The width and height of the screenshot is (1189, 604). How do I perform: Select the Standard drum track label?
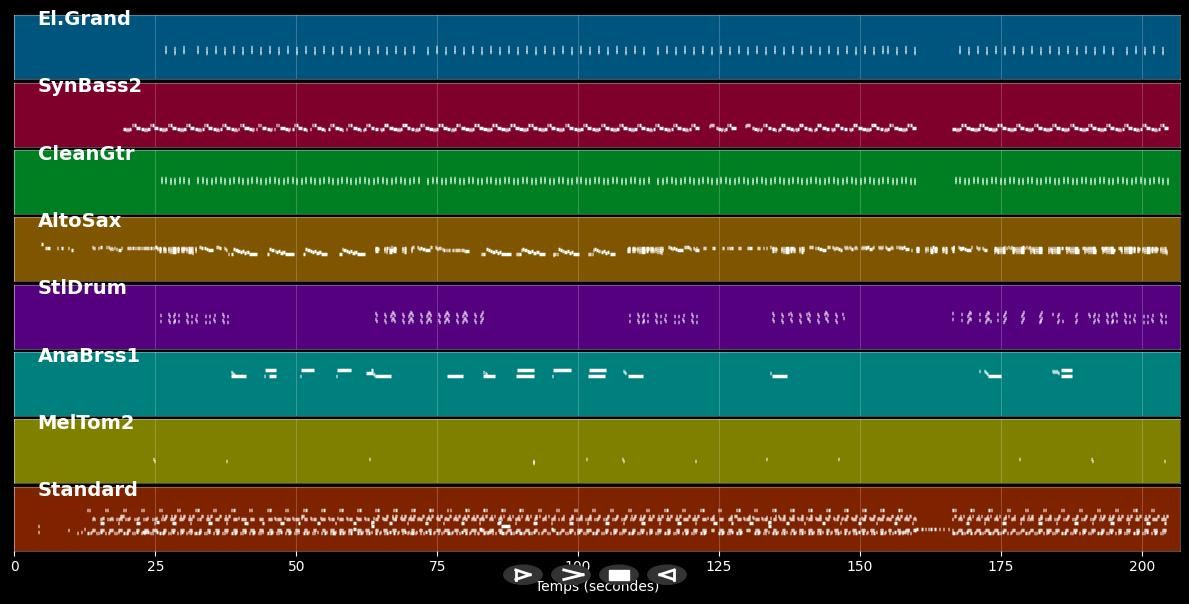(x=88, y=490)
